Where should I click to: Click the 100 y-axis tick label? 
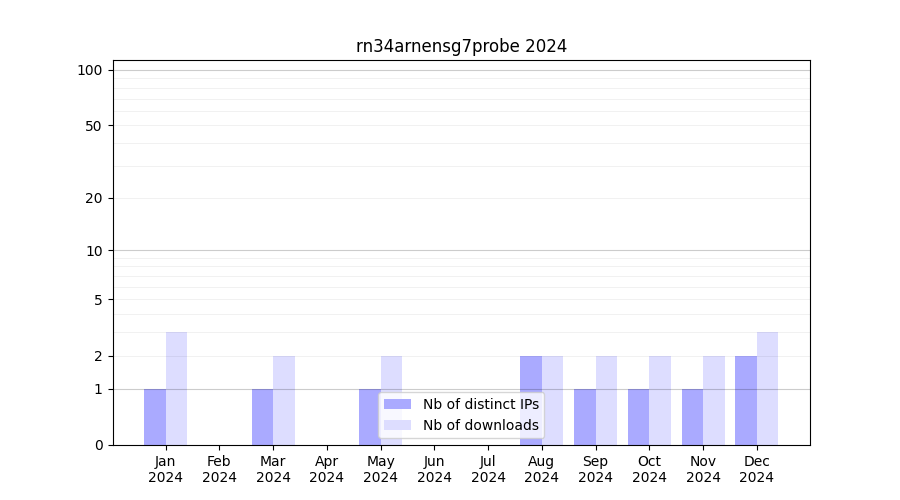pyautogui.click(x=90, y=70)
